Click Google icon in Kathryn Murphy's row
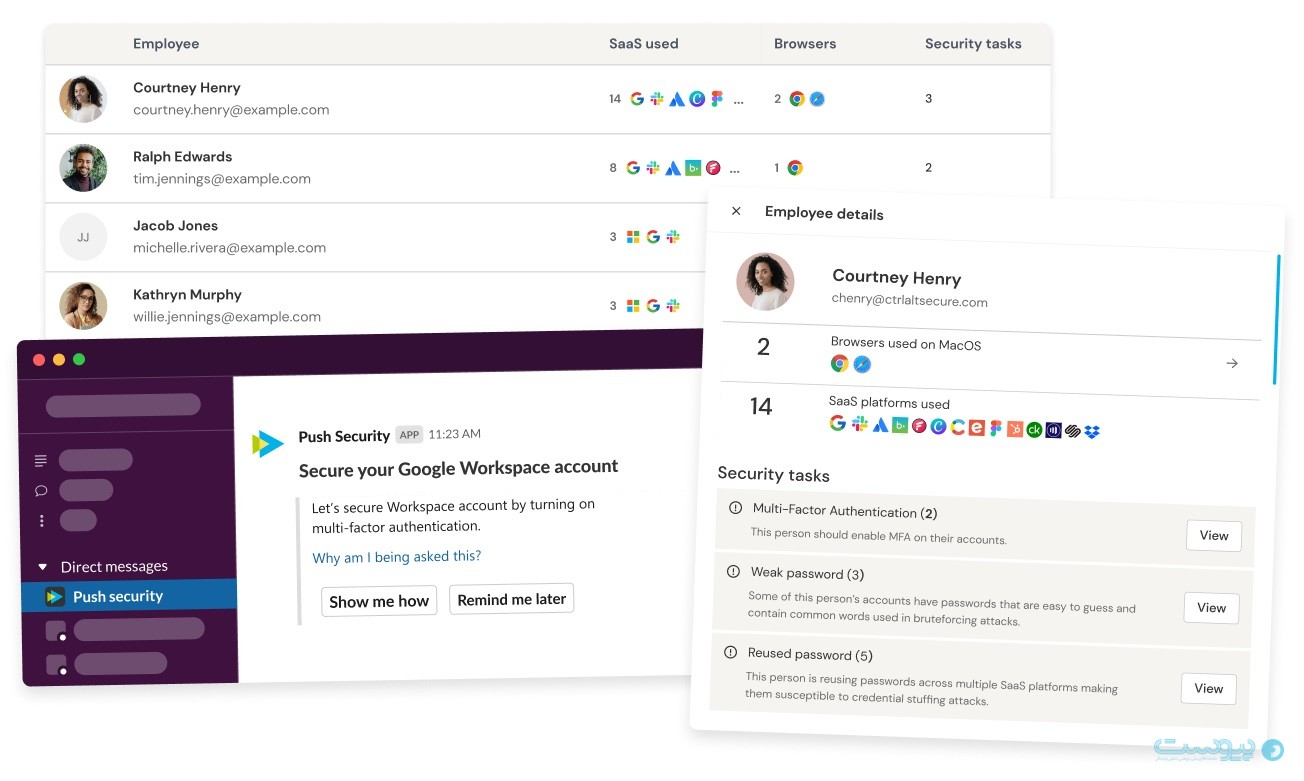 653,306
